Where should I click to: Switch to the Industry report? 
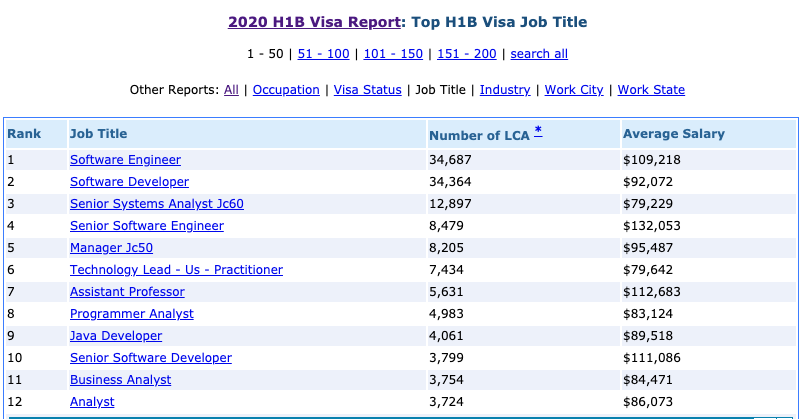pyautogui.click(x=505, y=90)
